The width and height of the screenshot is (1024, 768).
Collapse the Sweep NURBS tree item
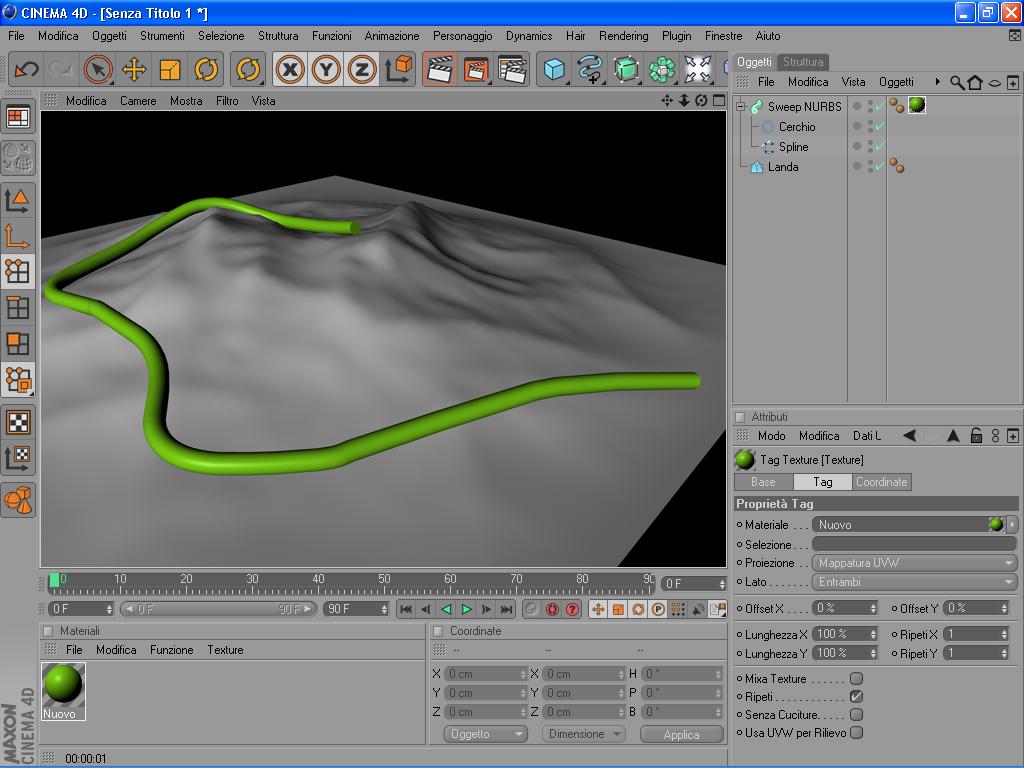(x=741, y=107)
